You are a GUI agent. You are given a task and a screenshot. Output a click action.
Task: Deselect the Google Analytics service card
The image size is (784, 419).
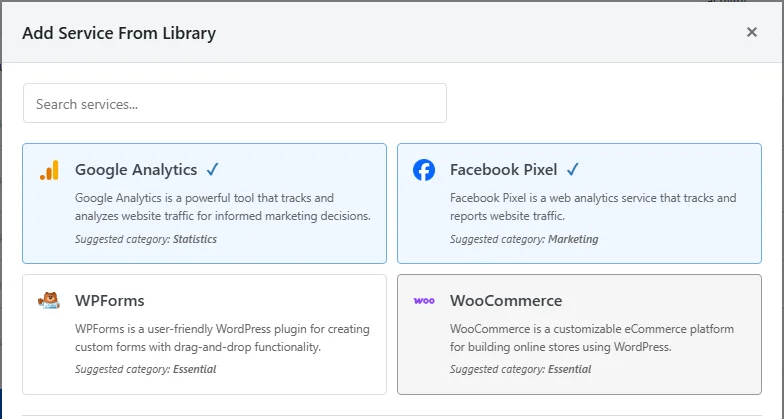pyautogui.click(x=204, y=204)
